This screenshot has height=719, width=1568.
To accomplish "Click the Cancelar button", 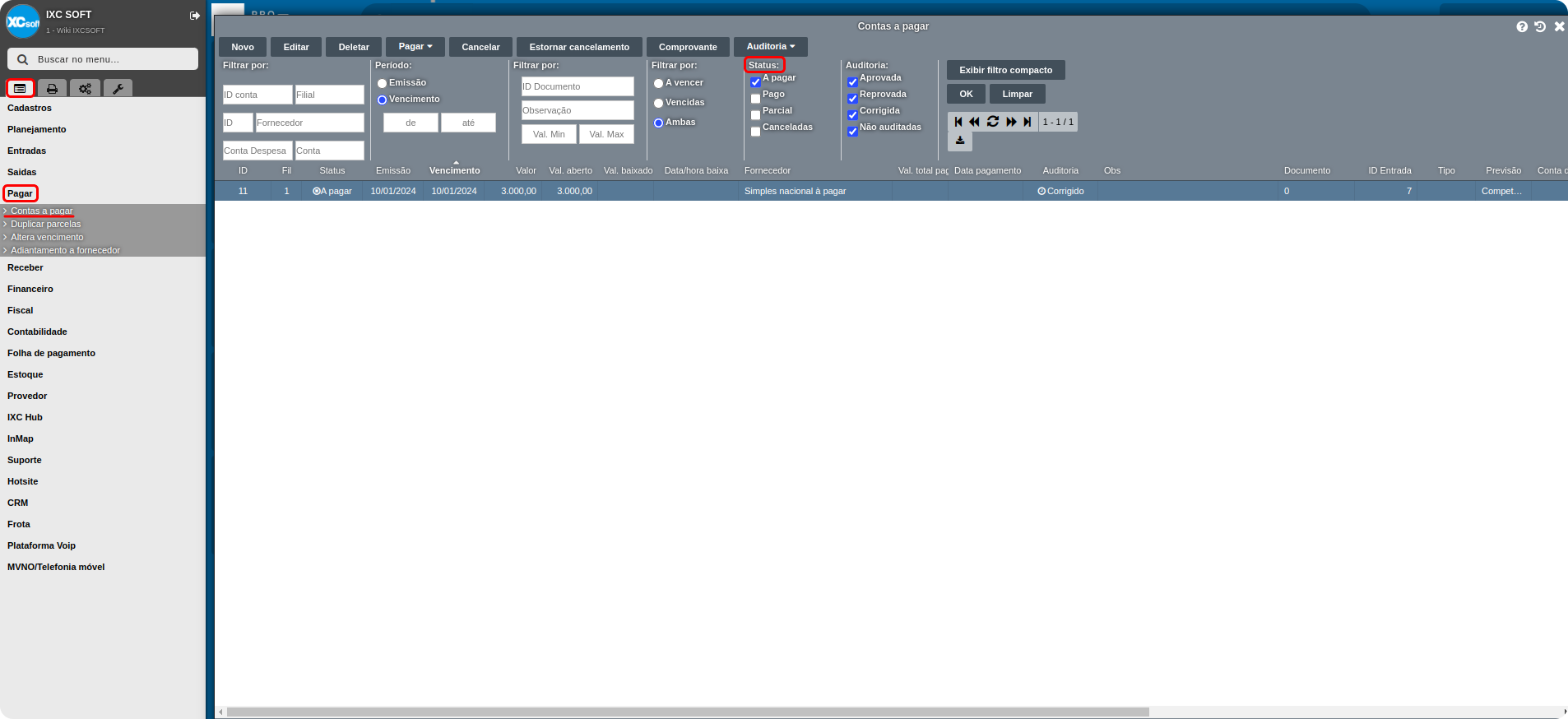I will pyautogui.click(x=480, y=47).
